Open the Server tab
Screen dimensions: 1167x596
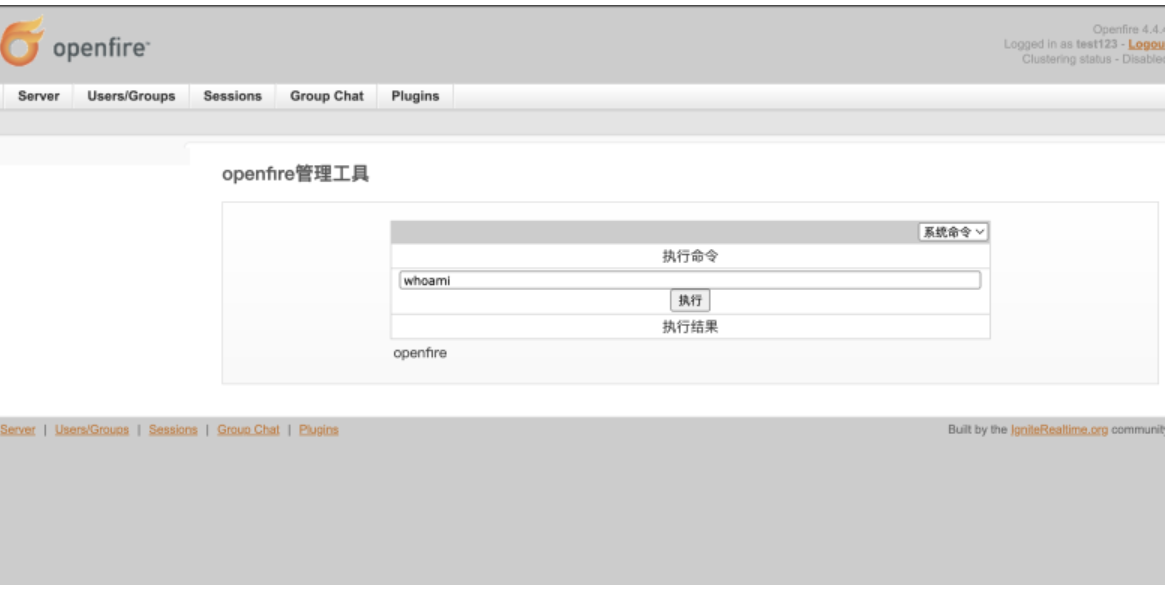(39, 96)
